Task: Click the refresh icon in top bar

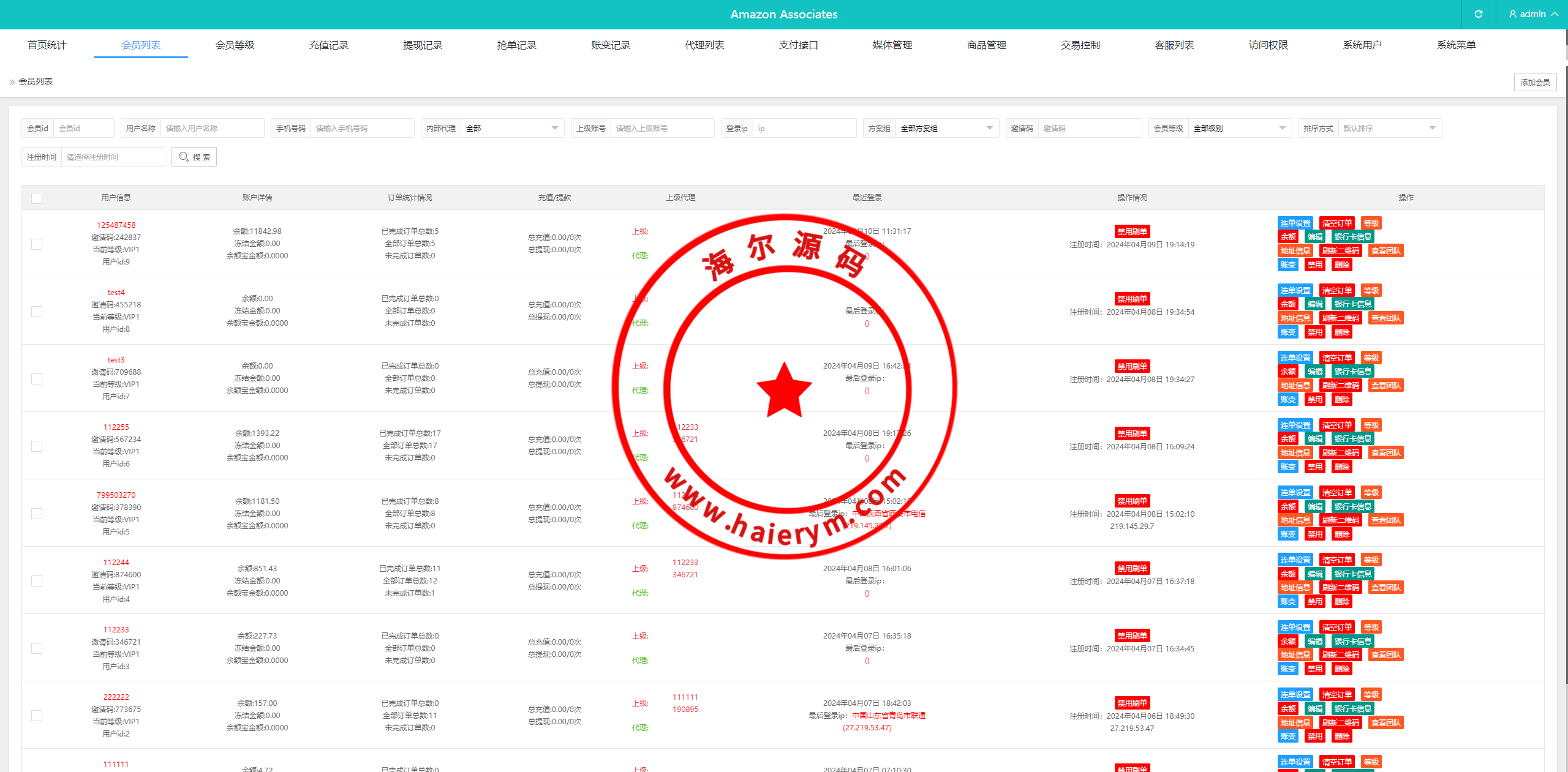Action: click(x=1478, y=14)
